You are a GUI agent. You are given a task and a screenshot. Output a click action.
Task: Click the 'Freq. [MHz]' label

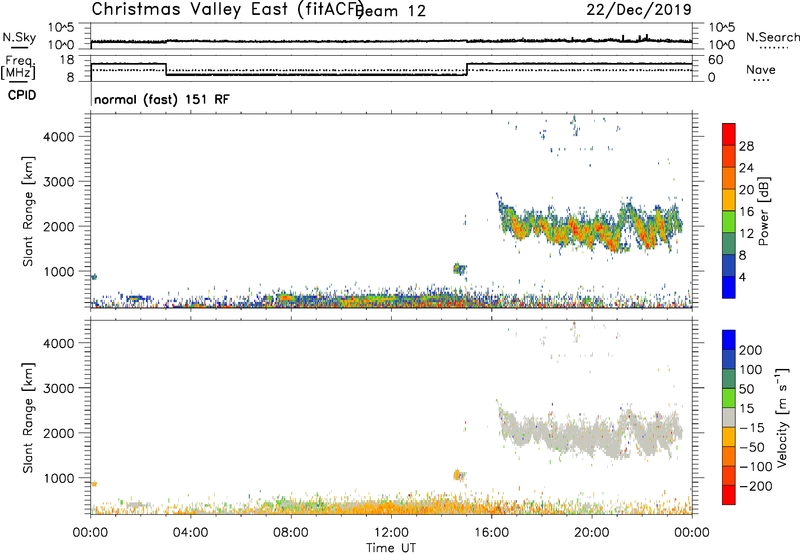click(x=18, y=67)
